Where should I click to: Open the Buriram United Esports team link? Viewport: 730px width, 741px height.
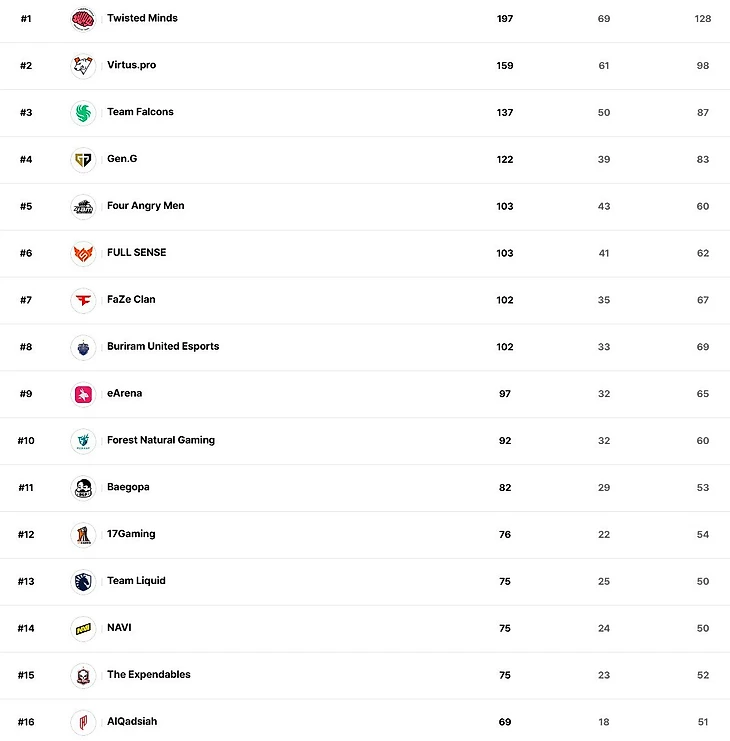(x=163, y=346)
